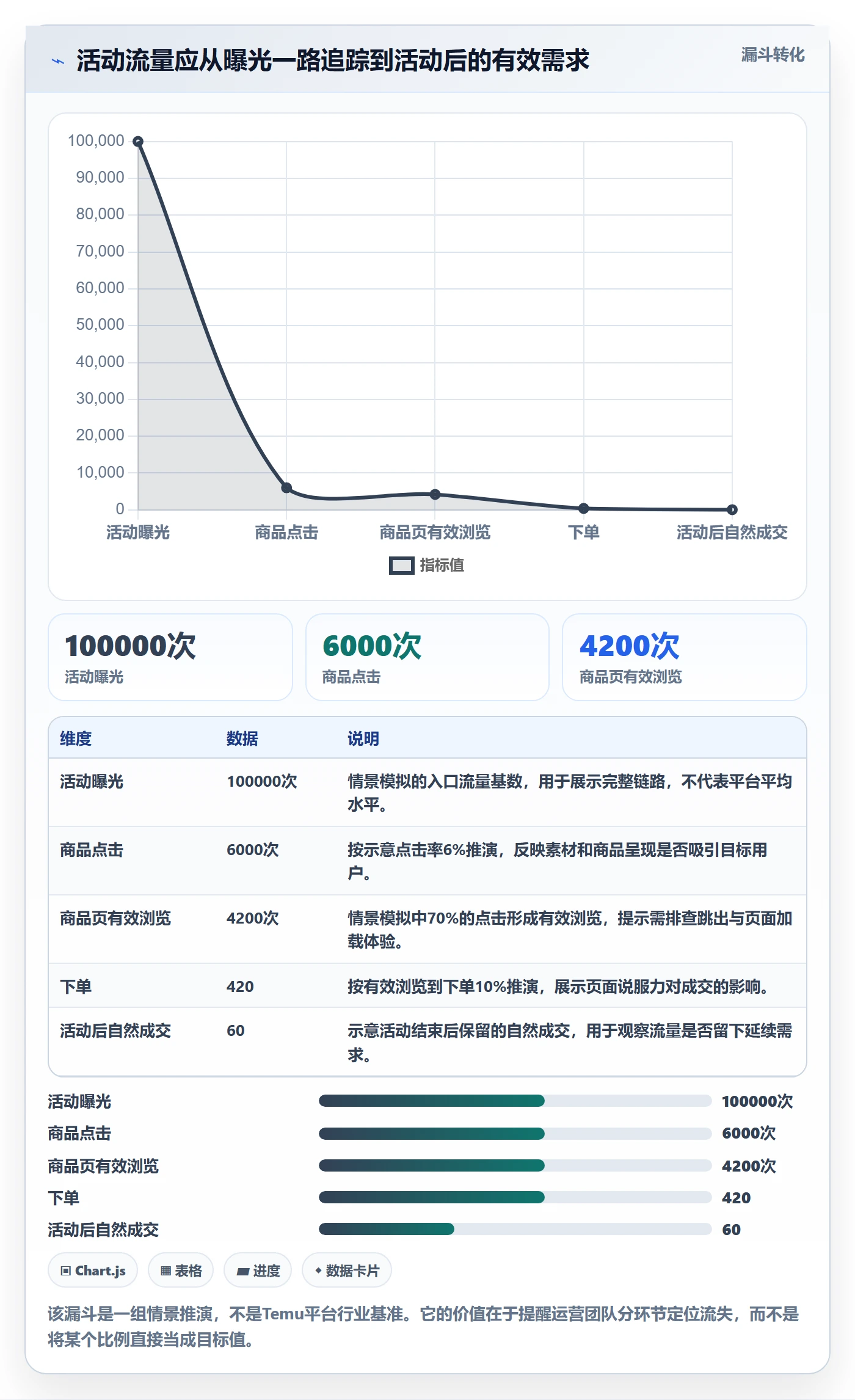Click the 维度 column header

pos(76,738)
